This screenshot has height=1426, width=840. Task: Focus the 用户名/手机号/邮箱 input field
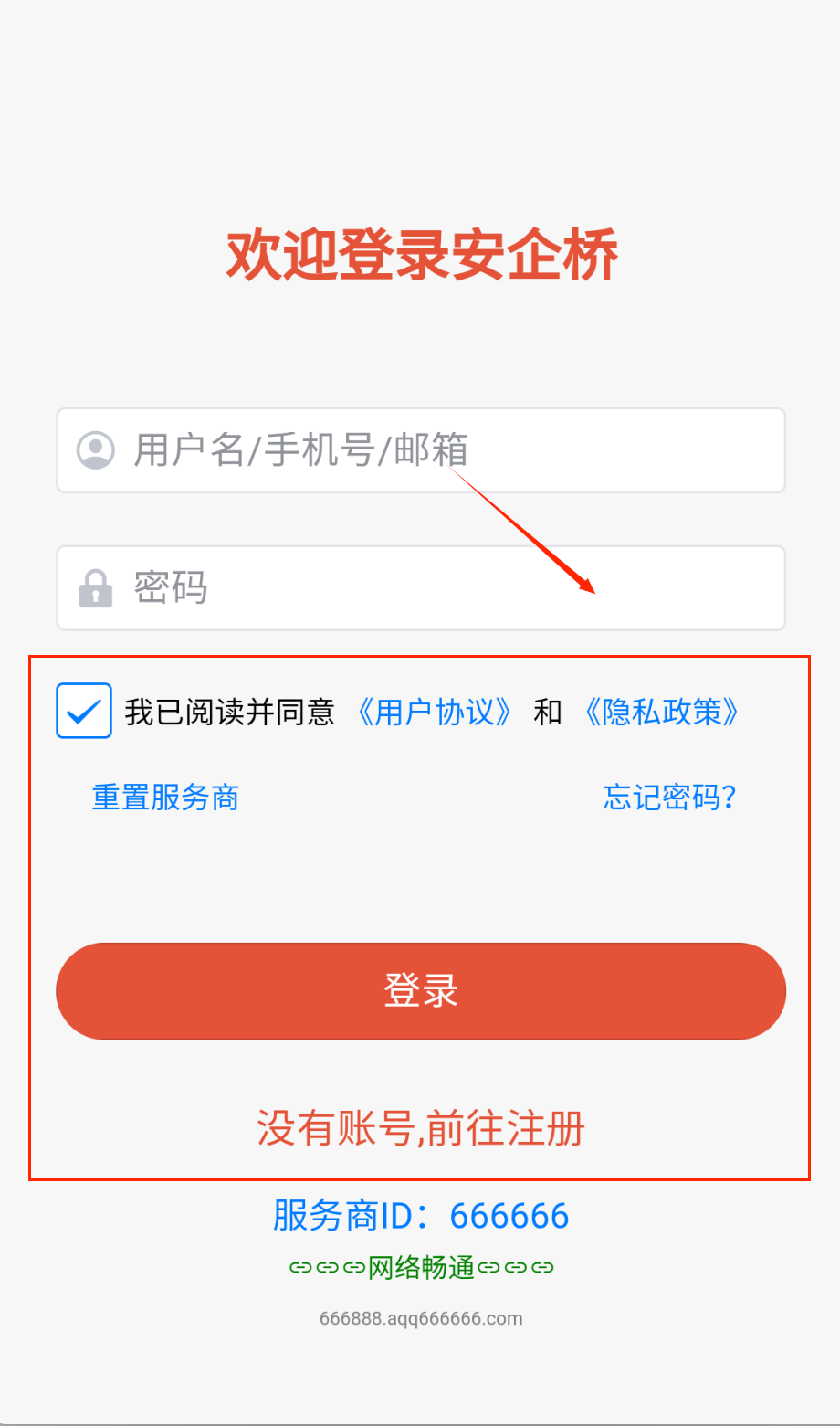[x=421, y=450]
